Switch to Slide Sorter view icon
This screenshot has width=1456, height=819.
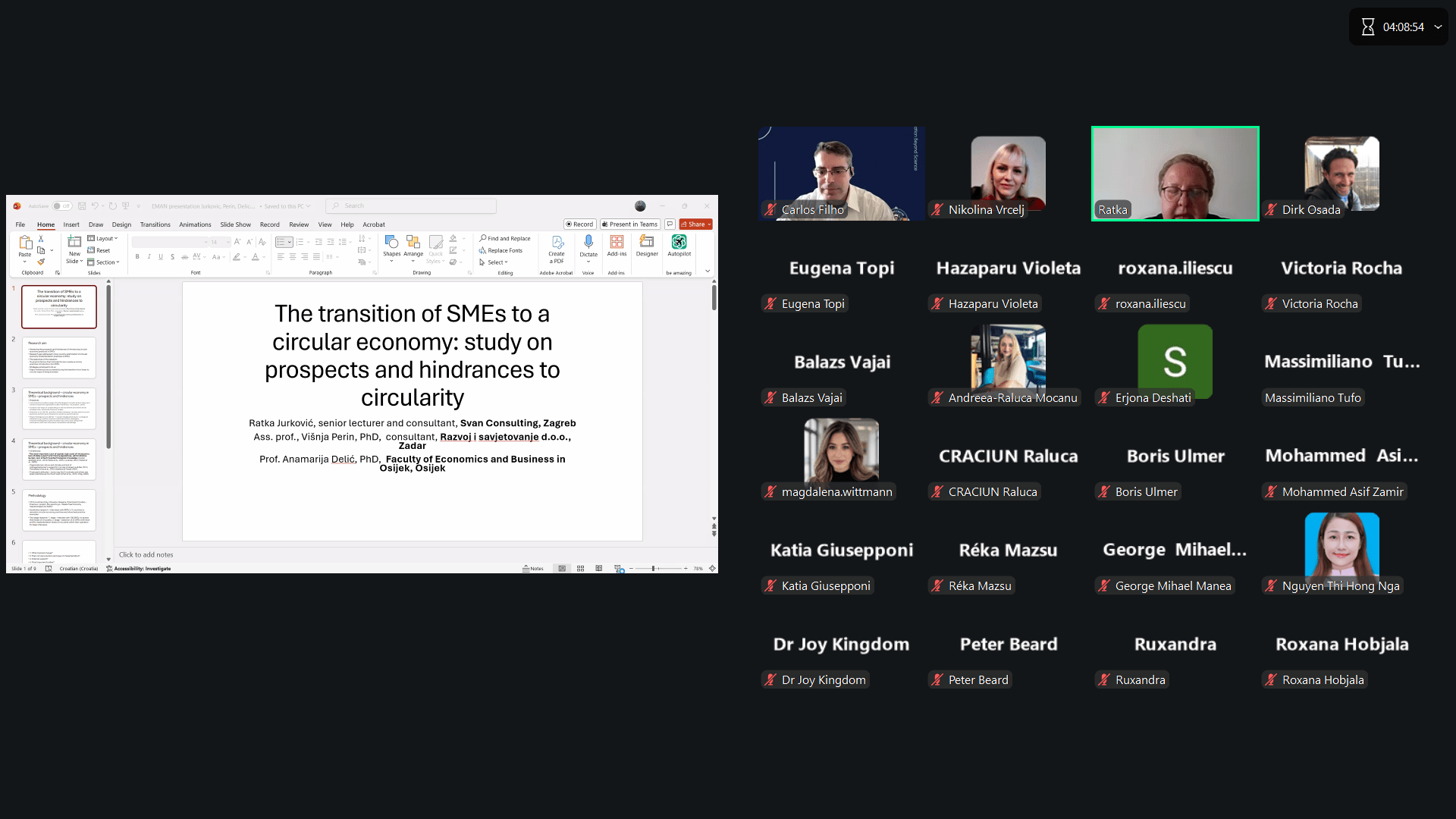(581, 569)
